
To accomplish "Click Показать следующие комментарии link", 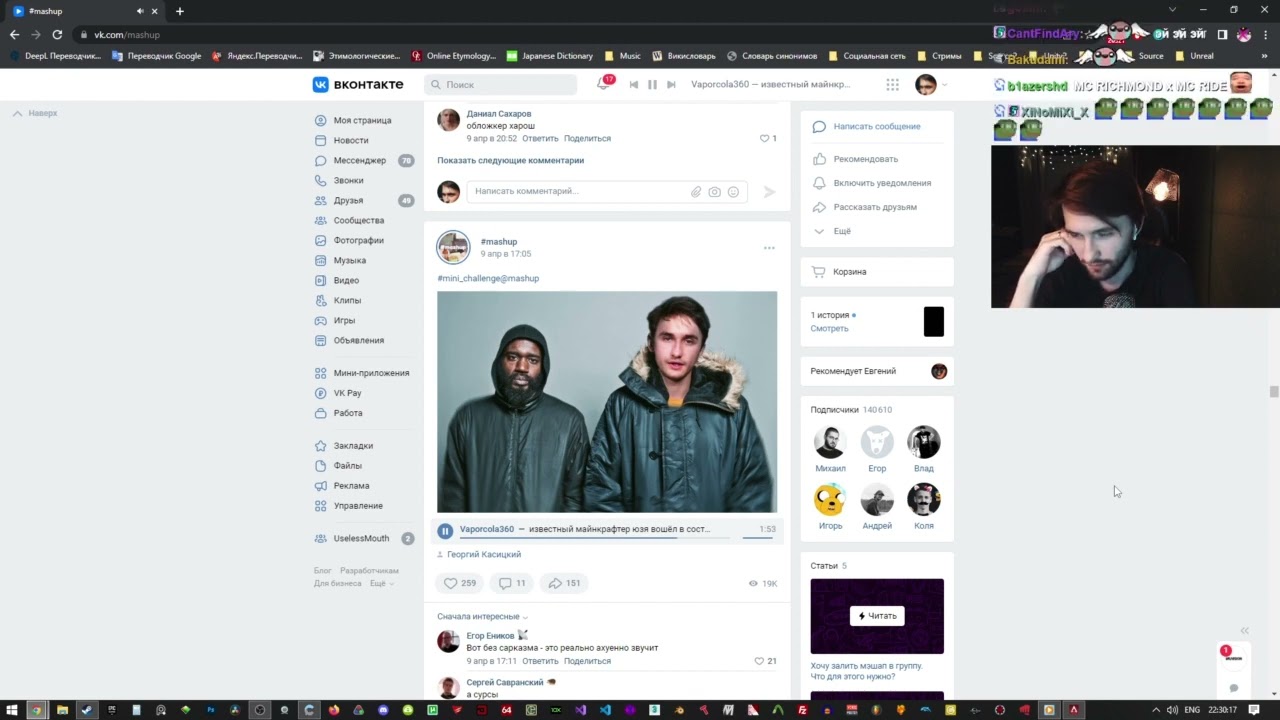I will (x=510, y=160).
